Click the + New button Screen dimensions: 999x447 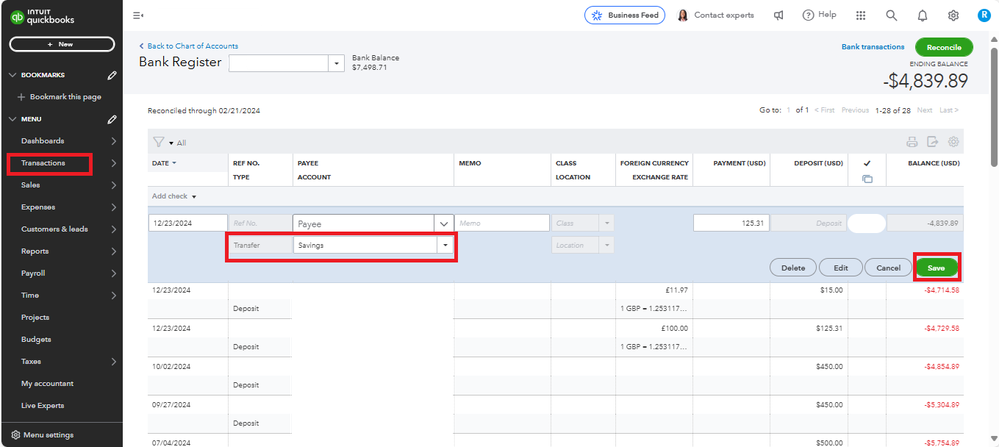(x=62, y=45)
